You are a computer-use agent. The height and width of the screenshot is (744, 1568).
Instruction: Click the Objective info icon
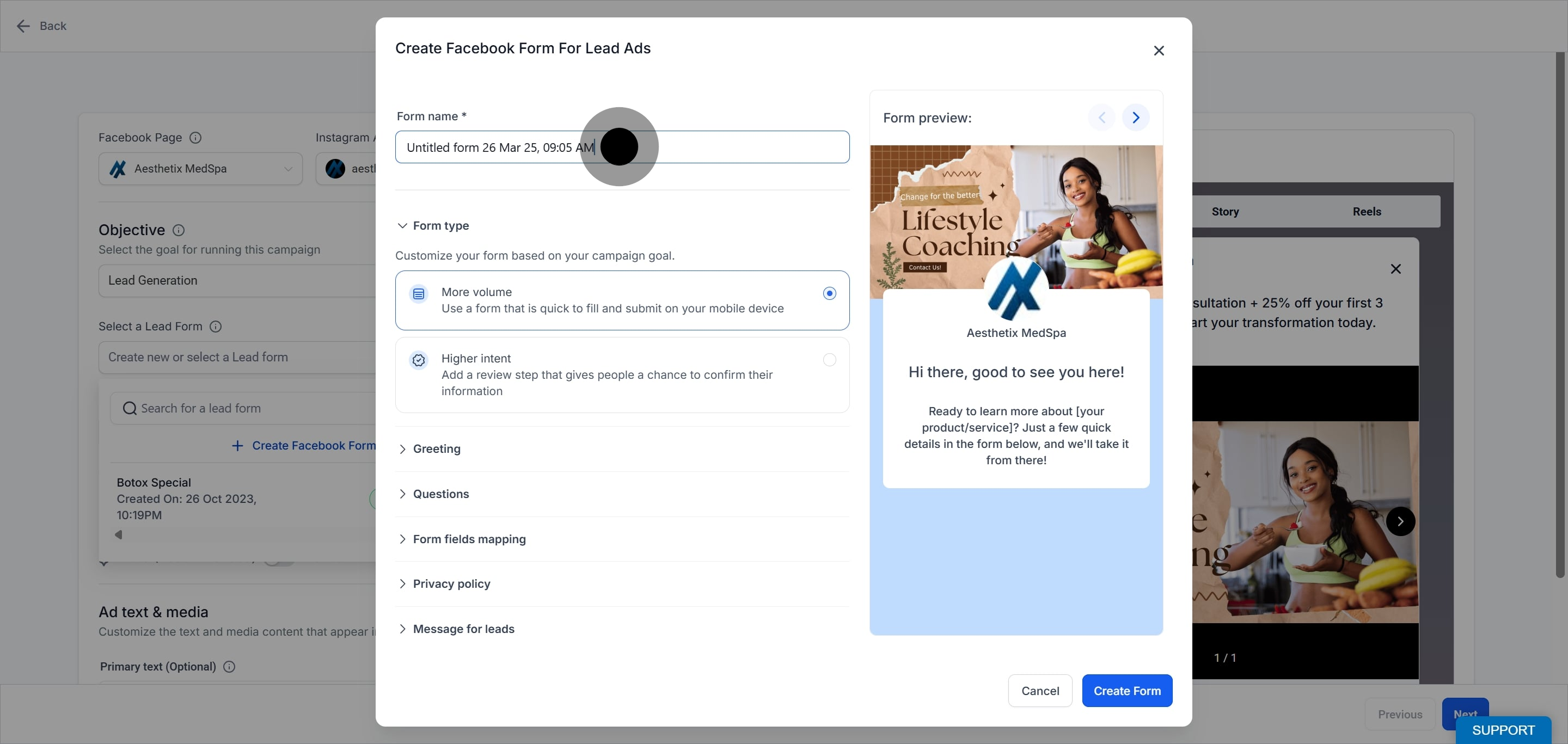pyautogui.click(x=179, y=230)
